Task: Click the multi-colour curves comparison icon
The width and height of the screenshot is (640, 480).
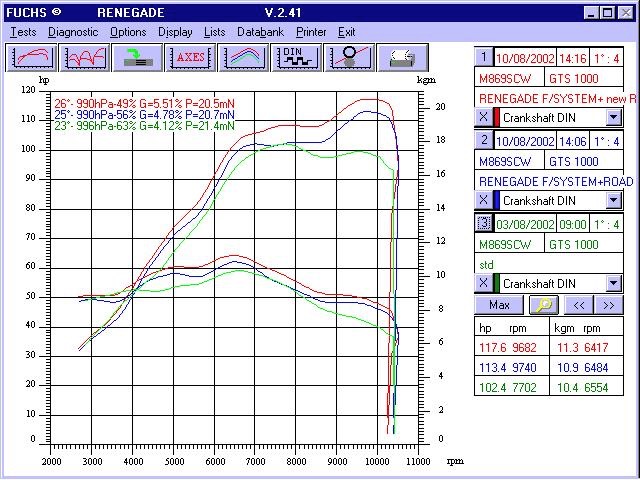Action: [x=244, y=58]
